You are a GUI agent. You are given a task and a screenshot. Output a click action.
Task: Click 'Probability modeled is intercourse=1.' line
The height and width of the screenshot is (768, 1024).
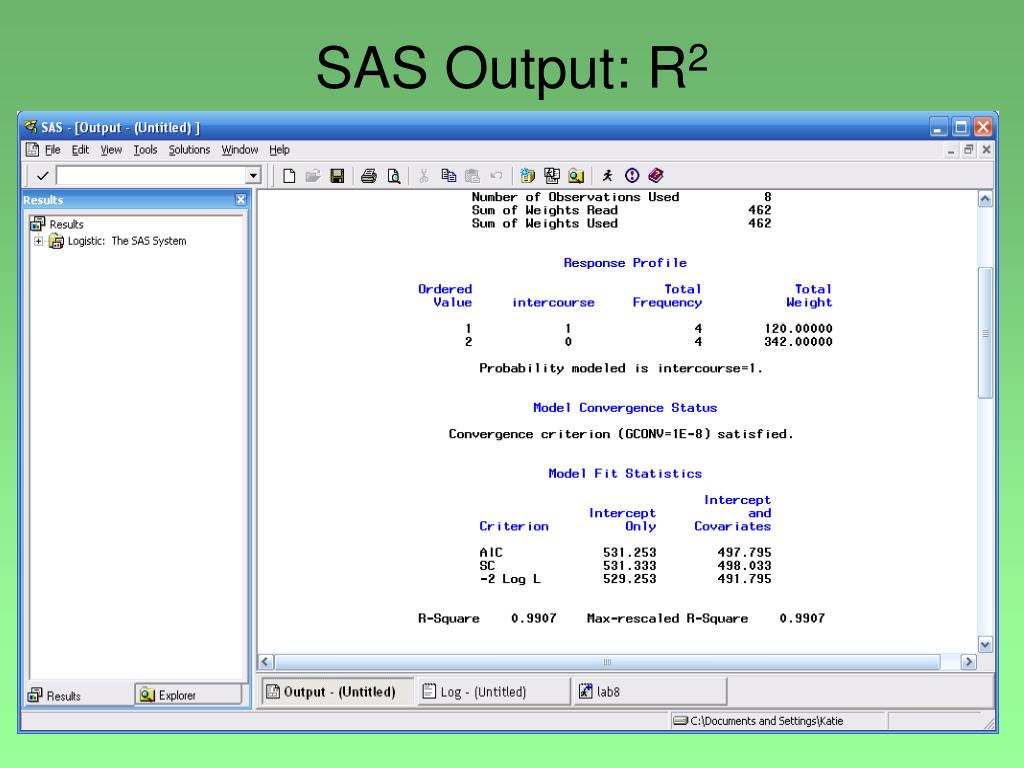[x=620, y=368]
